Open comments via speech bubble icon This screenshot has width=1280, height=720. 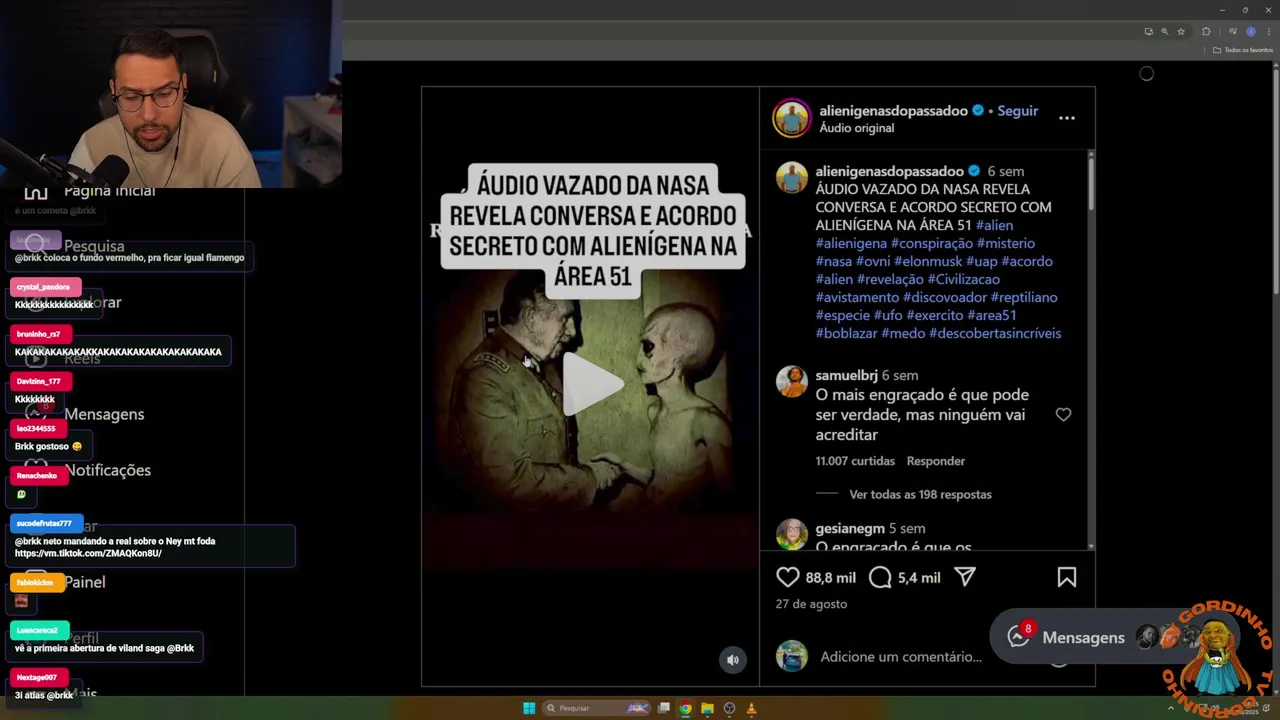coord(880,577)
